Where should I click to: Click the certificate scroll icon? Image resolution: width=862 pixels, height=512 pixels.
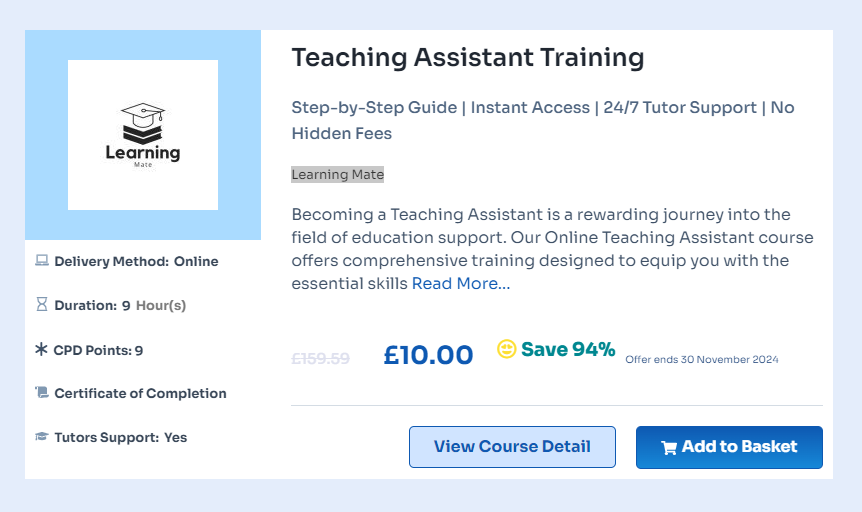[42, 393]
